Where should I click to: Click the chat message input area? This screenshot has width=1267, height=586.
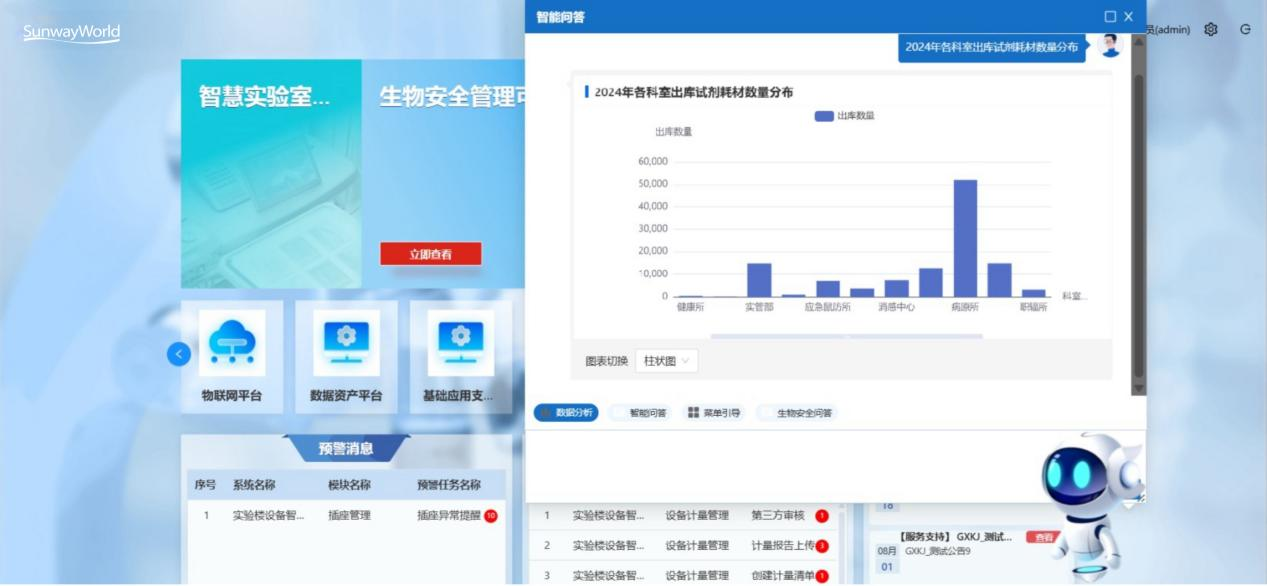(780, 465)
